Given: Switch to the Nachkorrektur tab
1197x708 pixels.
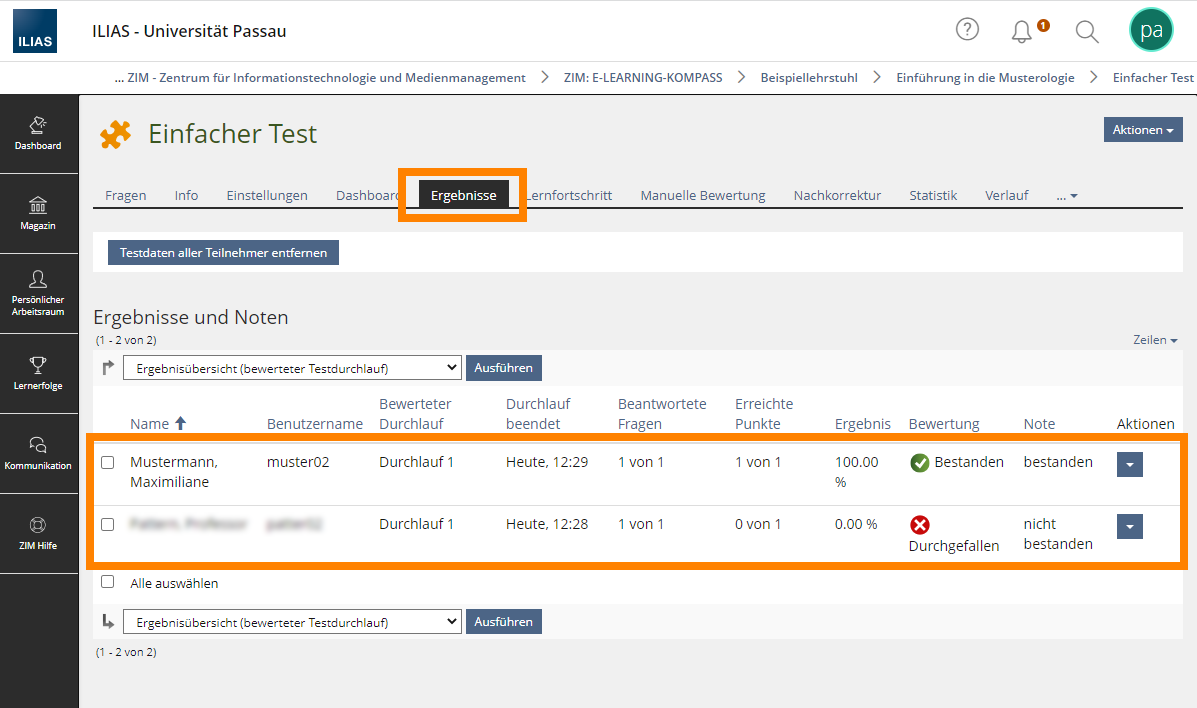Looking at the screenshot, I should [x=837, y=196].
